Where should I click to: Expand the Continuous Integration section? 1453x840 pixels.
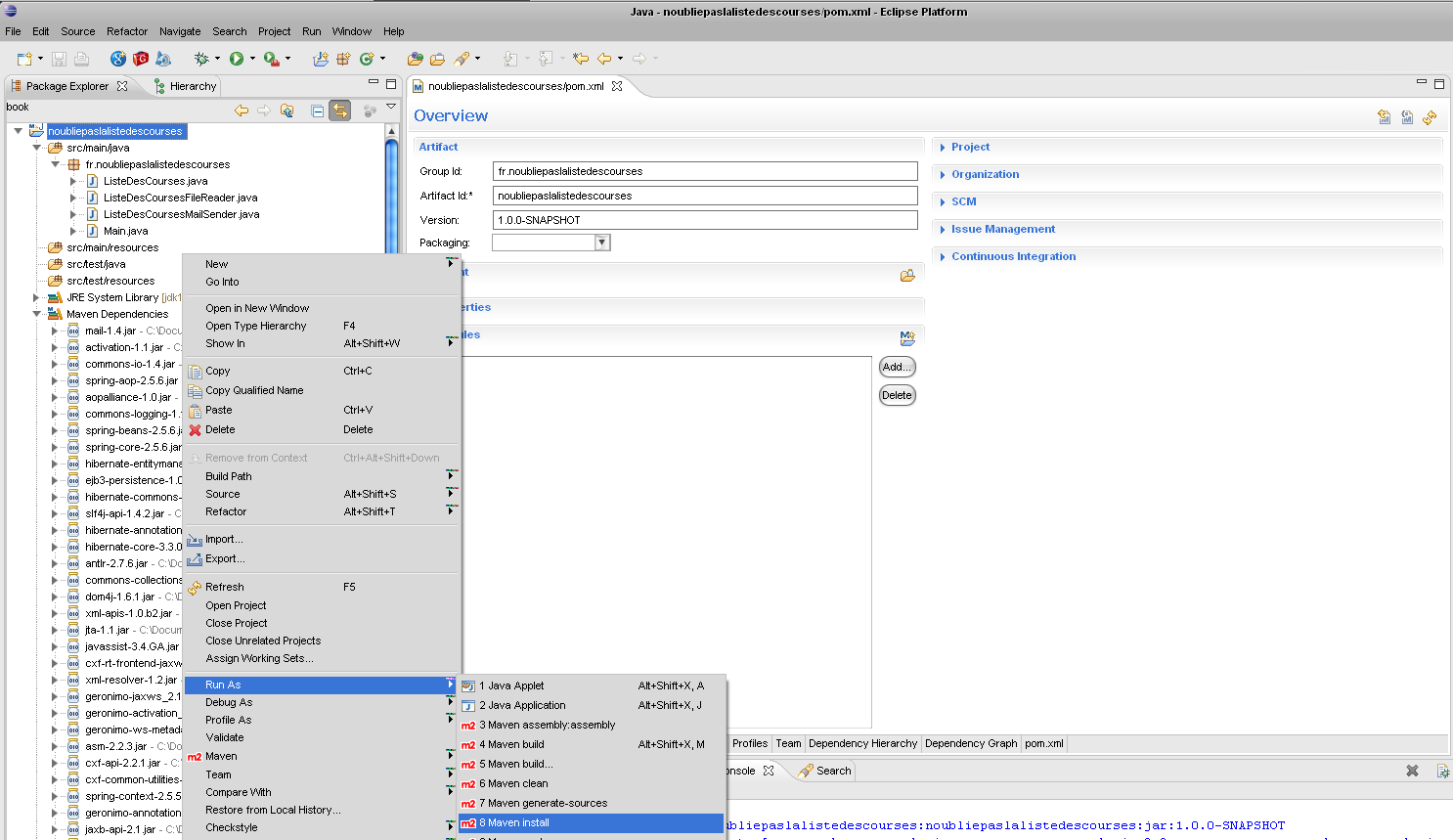point(1013,256)
